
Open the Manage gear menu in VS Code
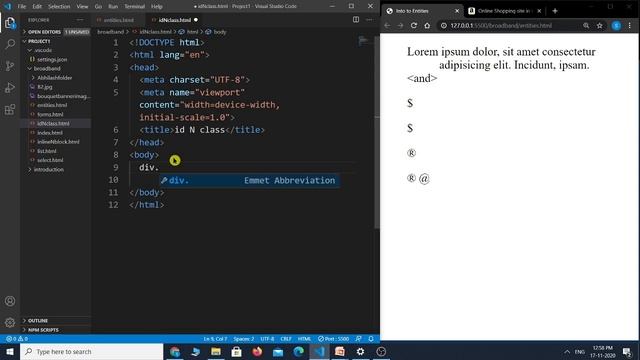tap(10, 322)
